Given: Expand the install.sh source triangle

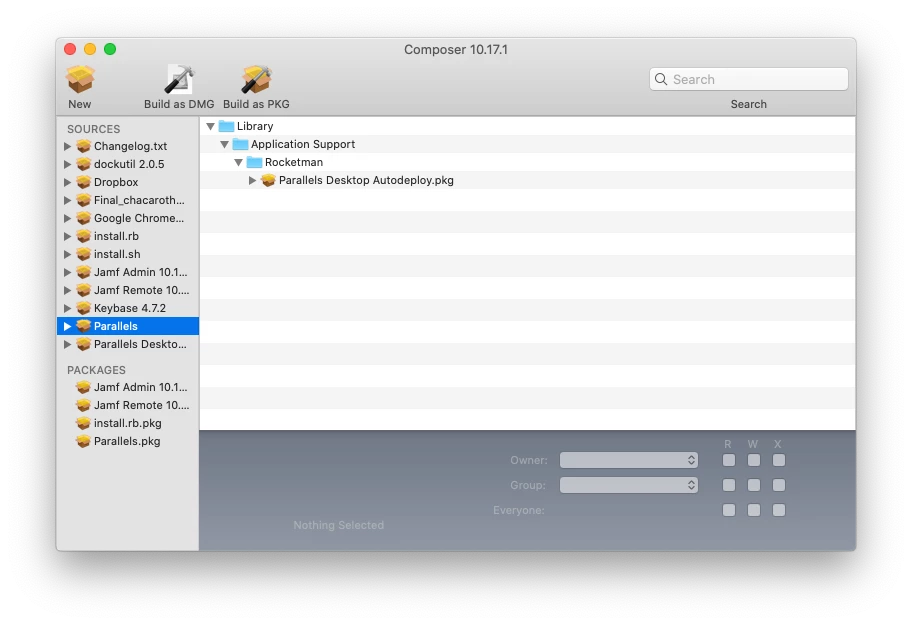Looking at the screenshot, I should point(67,254).
